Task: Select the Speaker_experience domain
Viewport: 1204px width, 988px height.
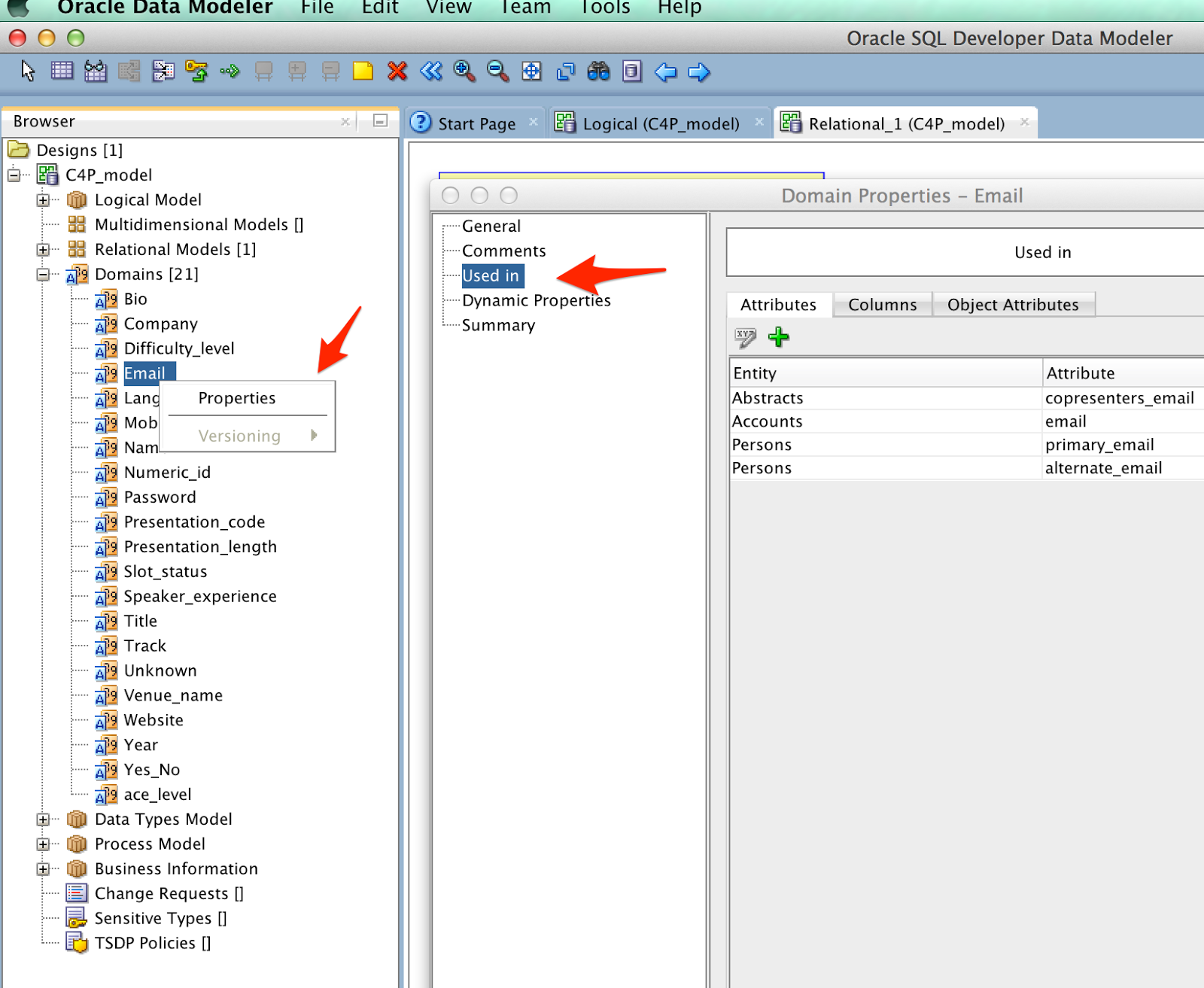Action: pos(200,597)
